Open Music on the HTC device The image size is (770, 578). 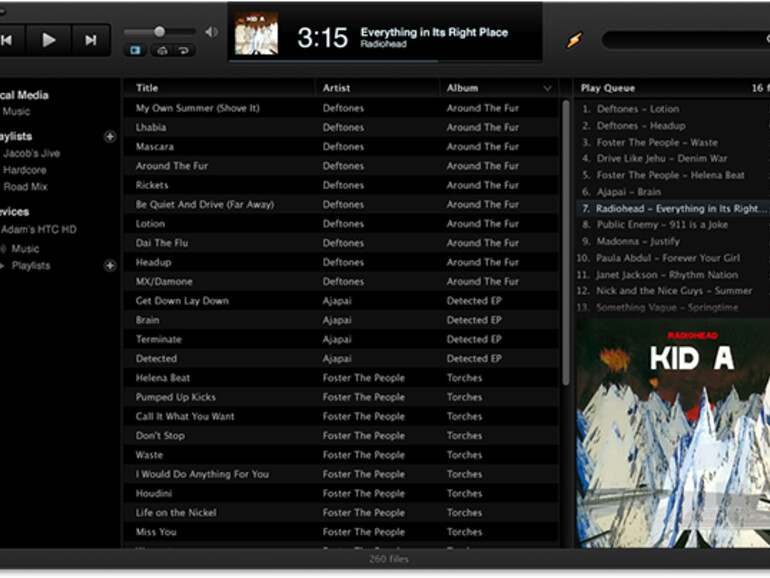(25, 248)
